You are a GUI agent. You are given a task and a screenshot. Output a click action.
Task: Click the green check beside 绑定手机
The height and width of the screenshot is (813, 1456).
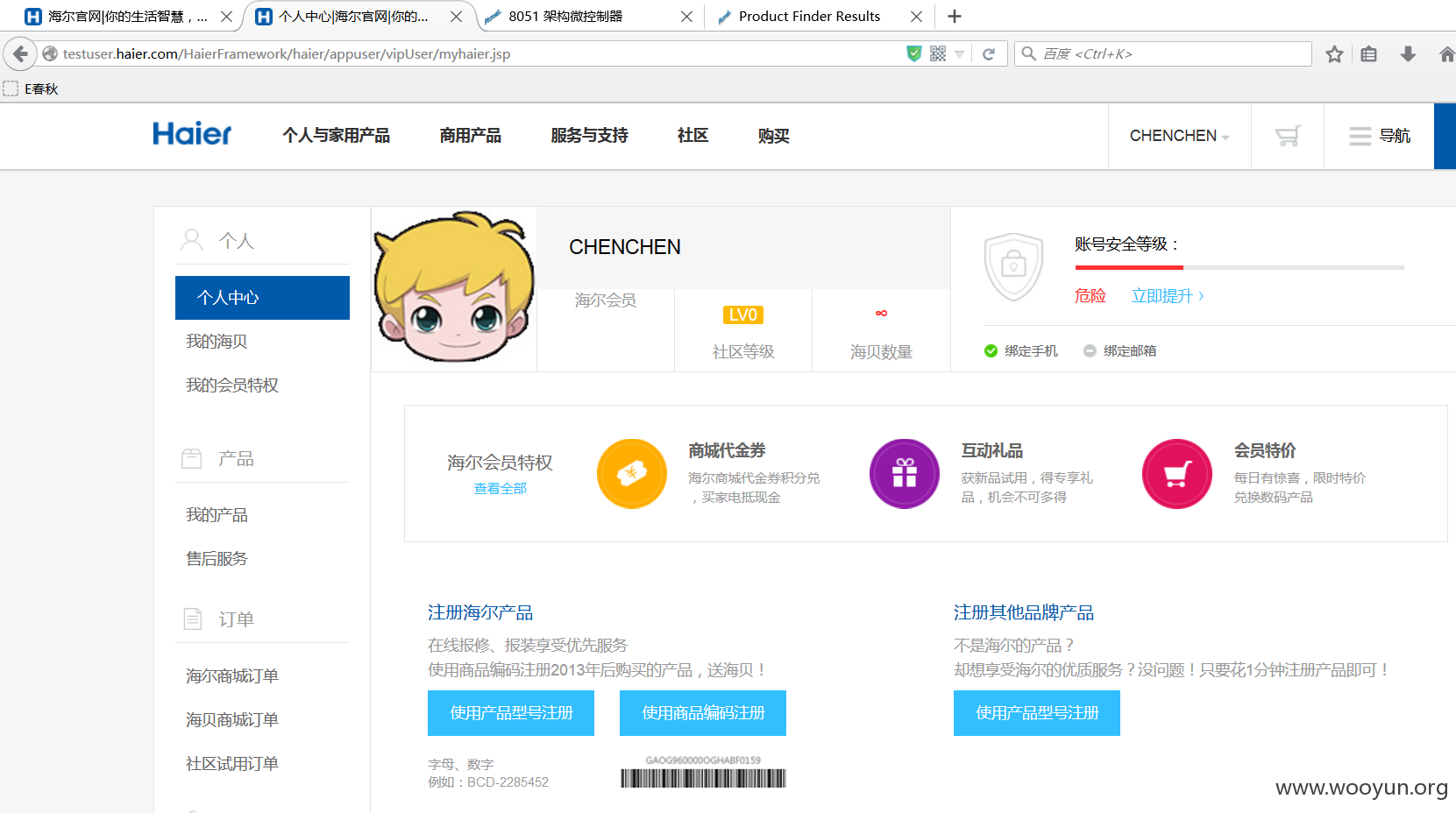991,350
